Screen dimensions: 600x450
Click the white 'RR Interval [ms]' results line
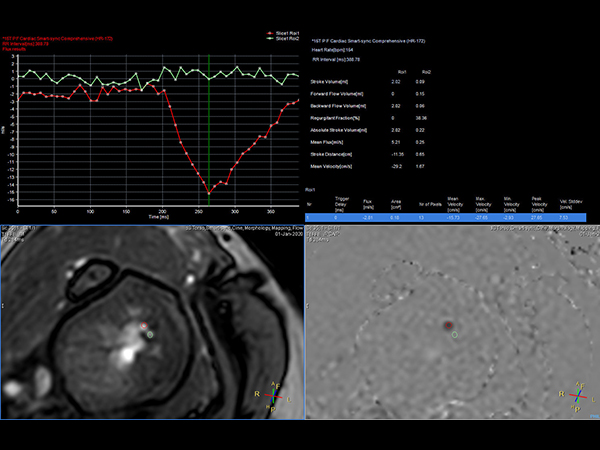[x=336, y=60]
